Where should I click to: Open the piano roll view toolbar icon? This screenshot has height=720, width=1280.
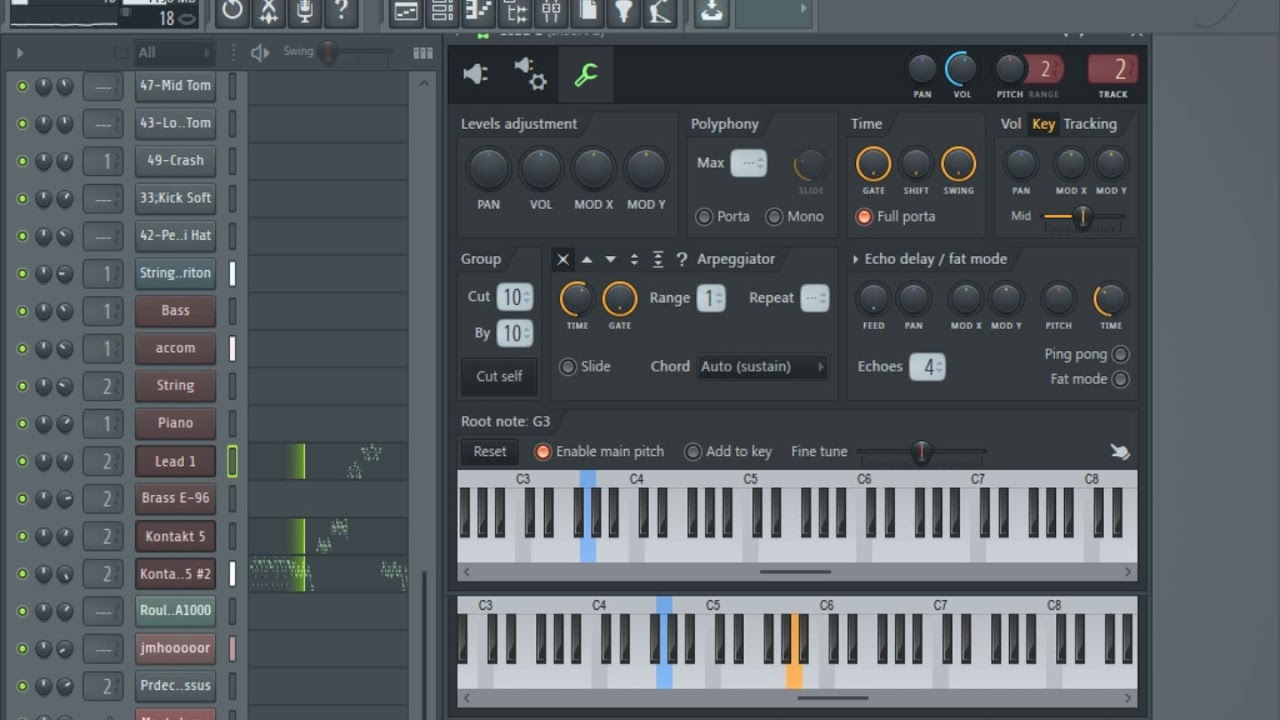(479, 12)
